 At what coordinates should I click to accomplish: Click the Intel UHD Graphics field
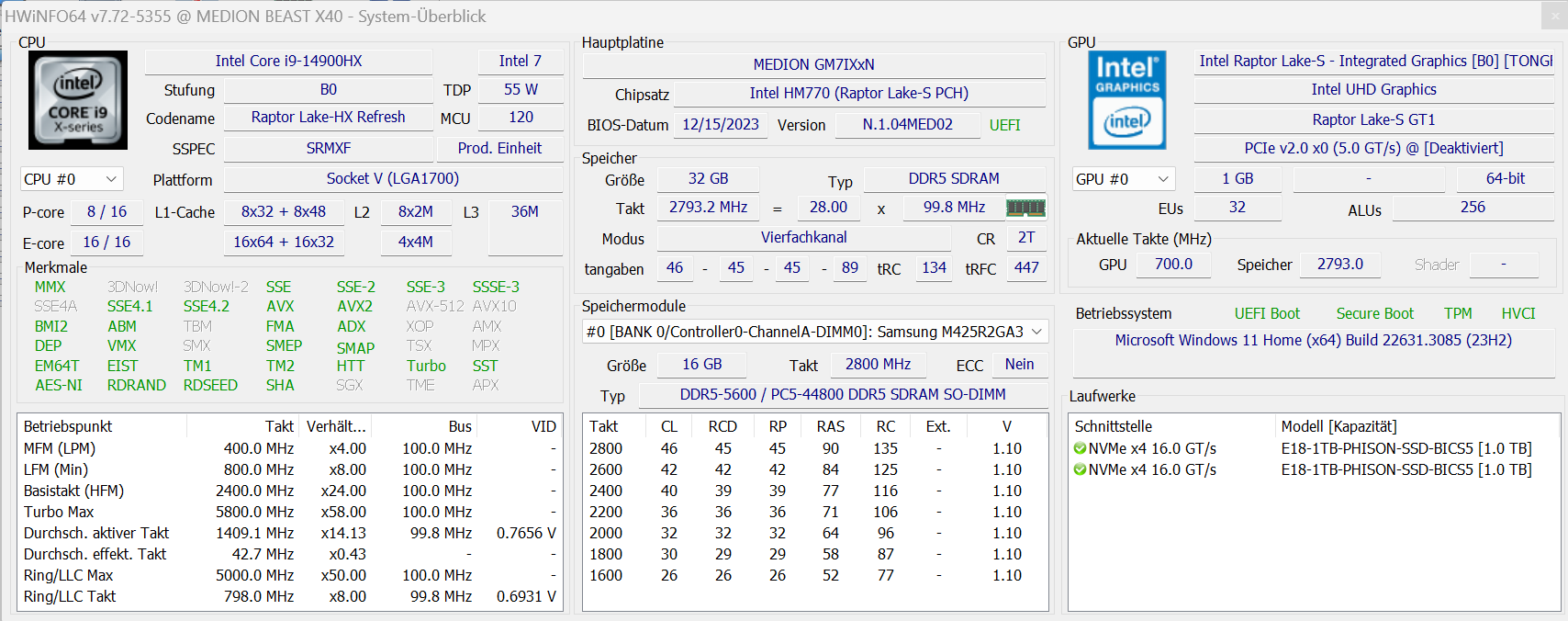pos(1374,89)
